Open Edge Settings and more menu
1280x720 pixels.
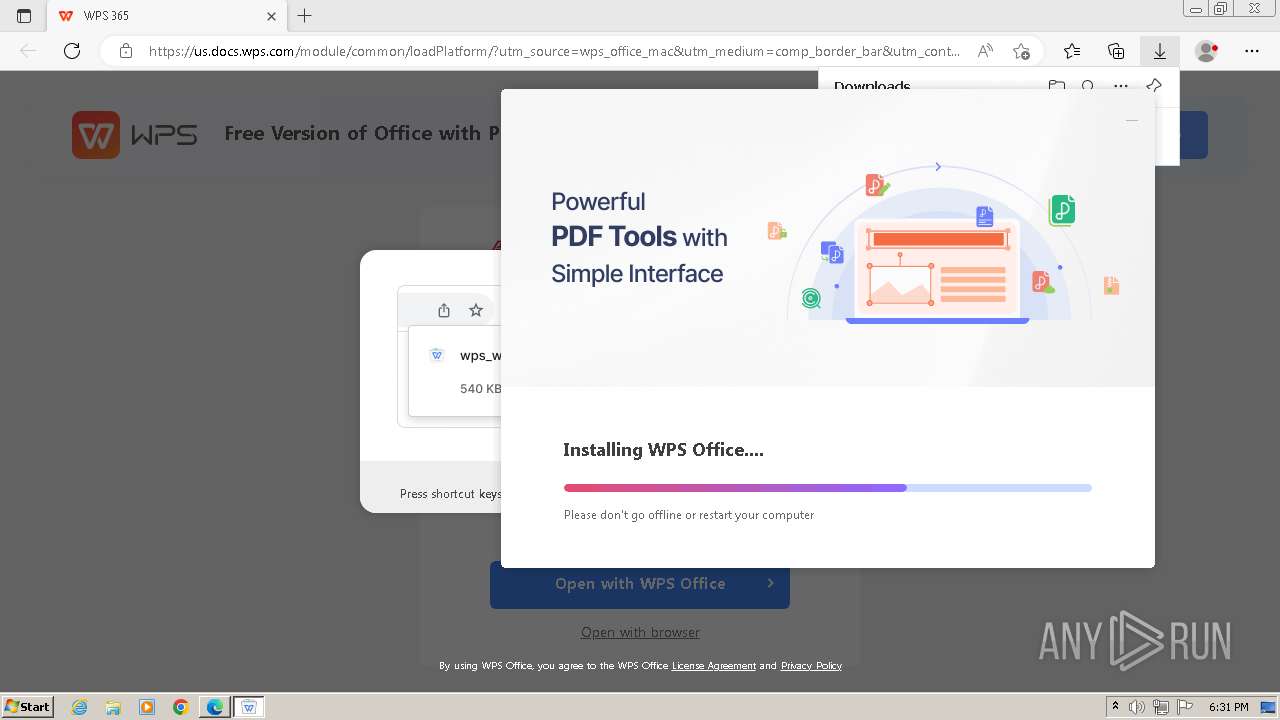coord(1252,51)
